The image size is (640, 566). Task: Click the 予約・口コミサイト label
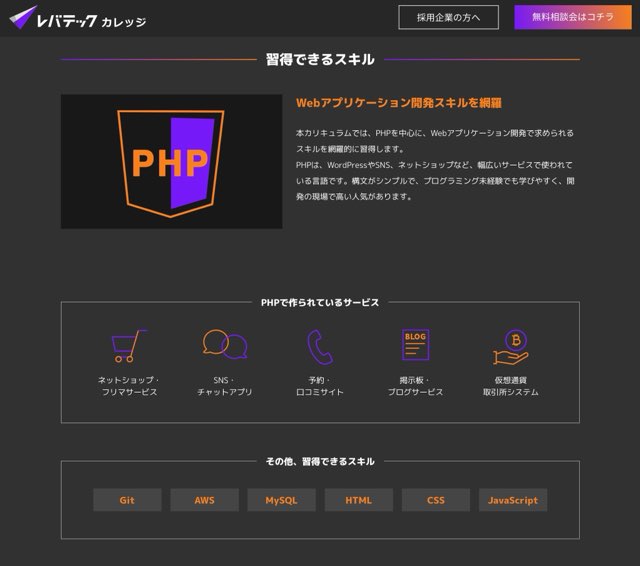tap(320, 386)
